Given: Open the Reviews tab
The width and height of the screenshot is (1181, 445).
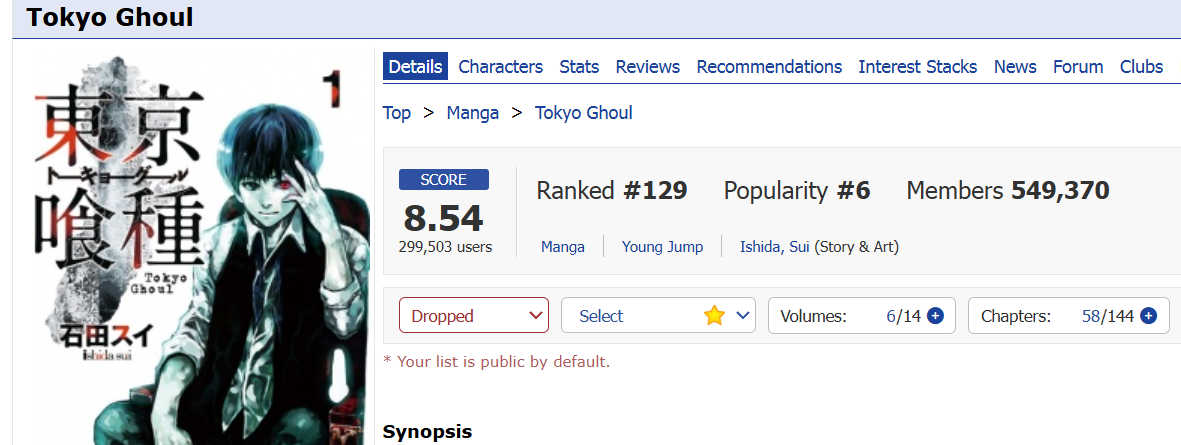Looking at the screenshot, I should [x=648, y=66].
